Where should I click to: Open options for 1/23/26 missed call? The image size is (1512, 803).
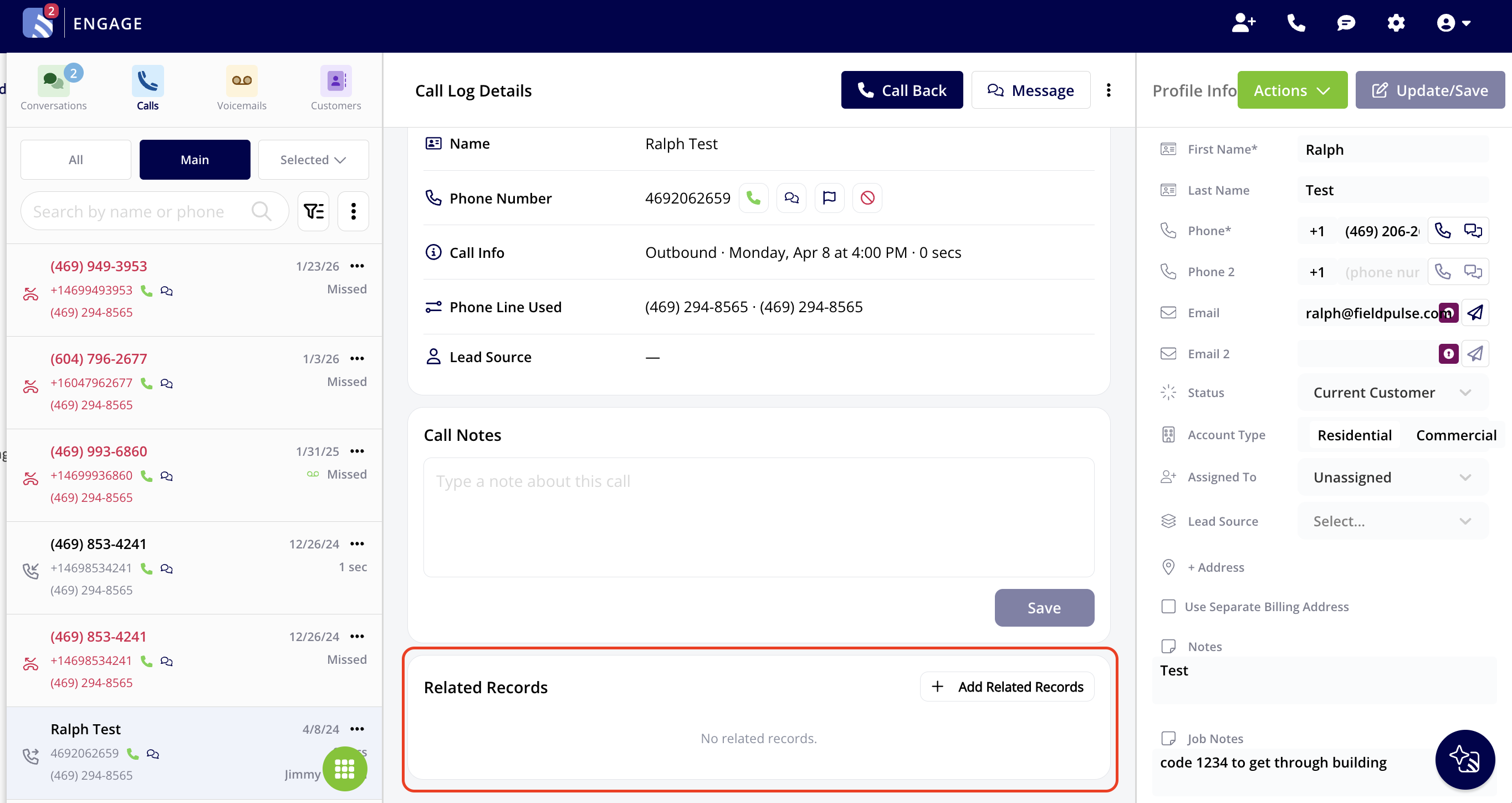(357, 266)
